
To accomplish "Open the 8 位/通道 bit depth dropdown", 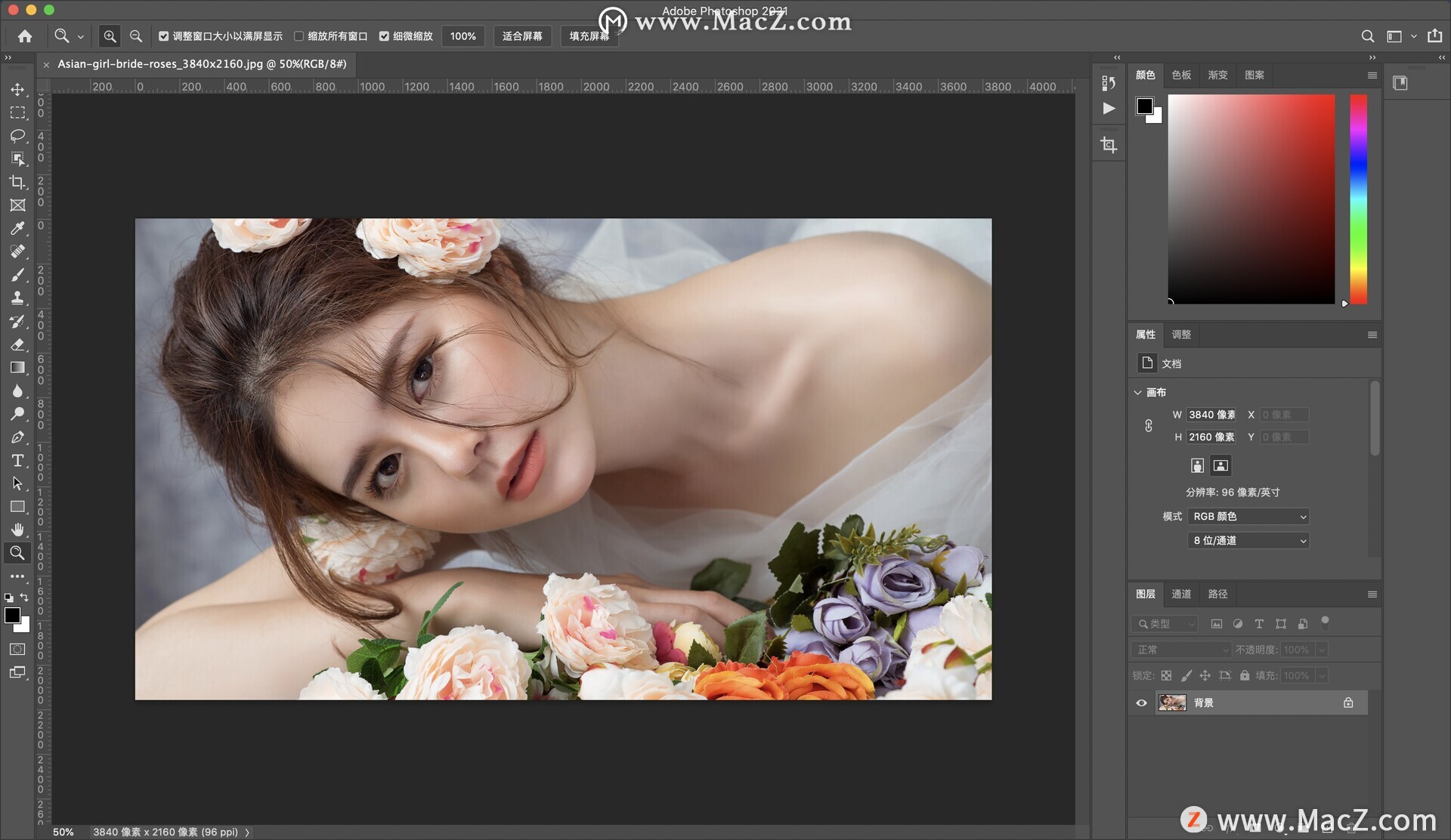I will (1248, 541).
